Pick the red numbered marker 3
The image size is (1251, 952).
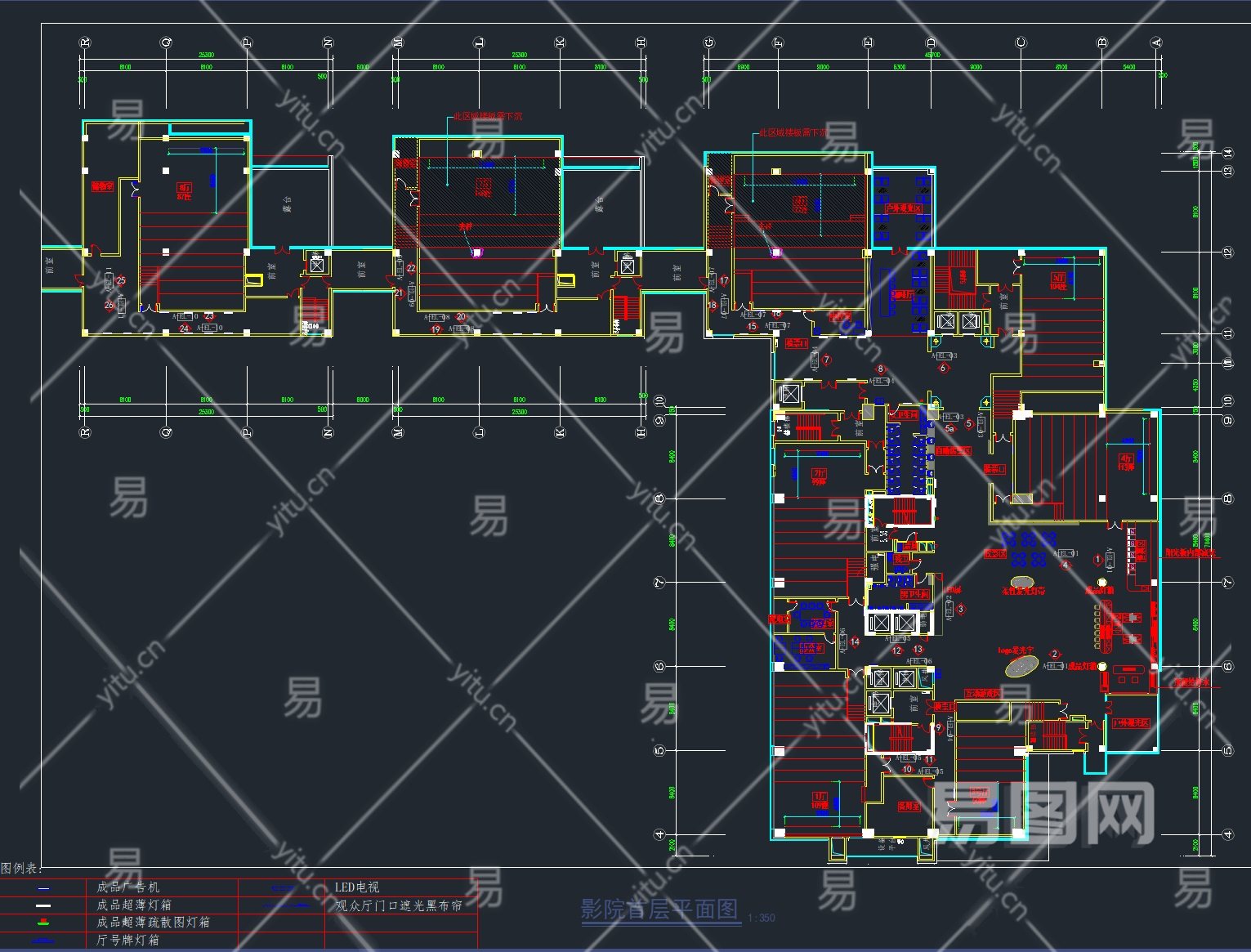click(x=960, y=609)
